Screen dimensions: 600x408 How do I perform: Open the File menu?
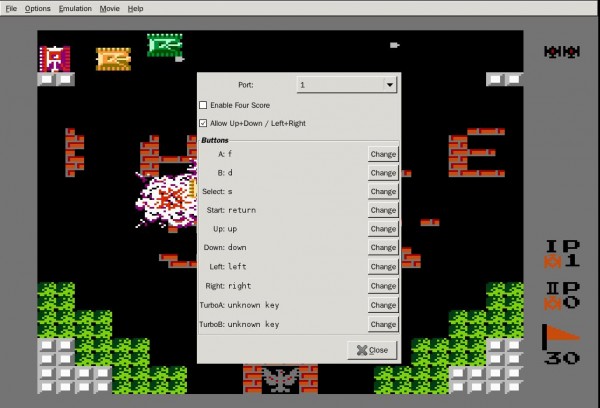tap(11, 8)
